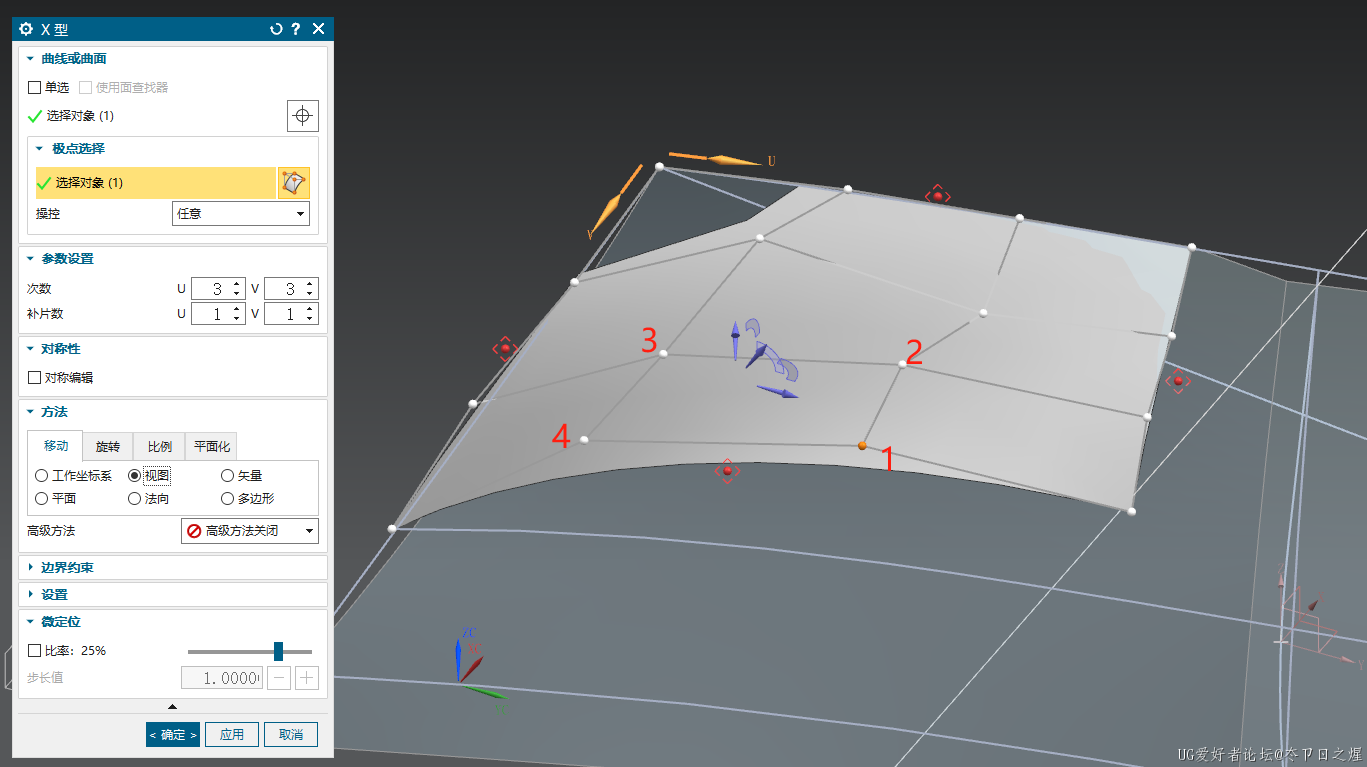The width and height of the screenshot is (1367, 767).
Task: Click the 应用 button
Action: (232, 734)
